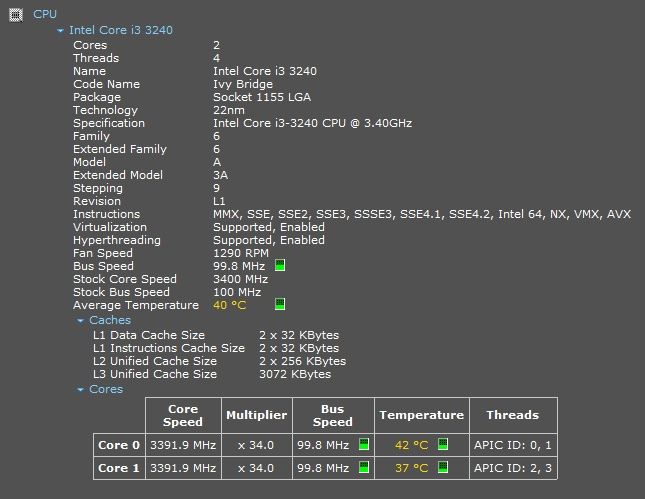Click the Cores section heading label
This screenshot has height=499, width=645.
(106, 389)
